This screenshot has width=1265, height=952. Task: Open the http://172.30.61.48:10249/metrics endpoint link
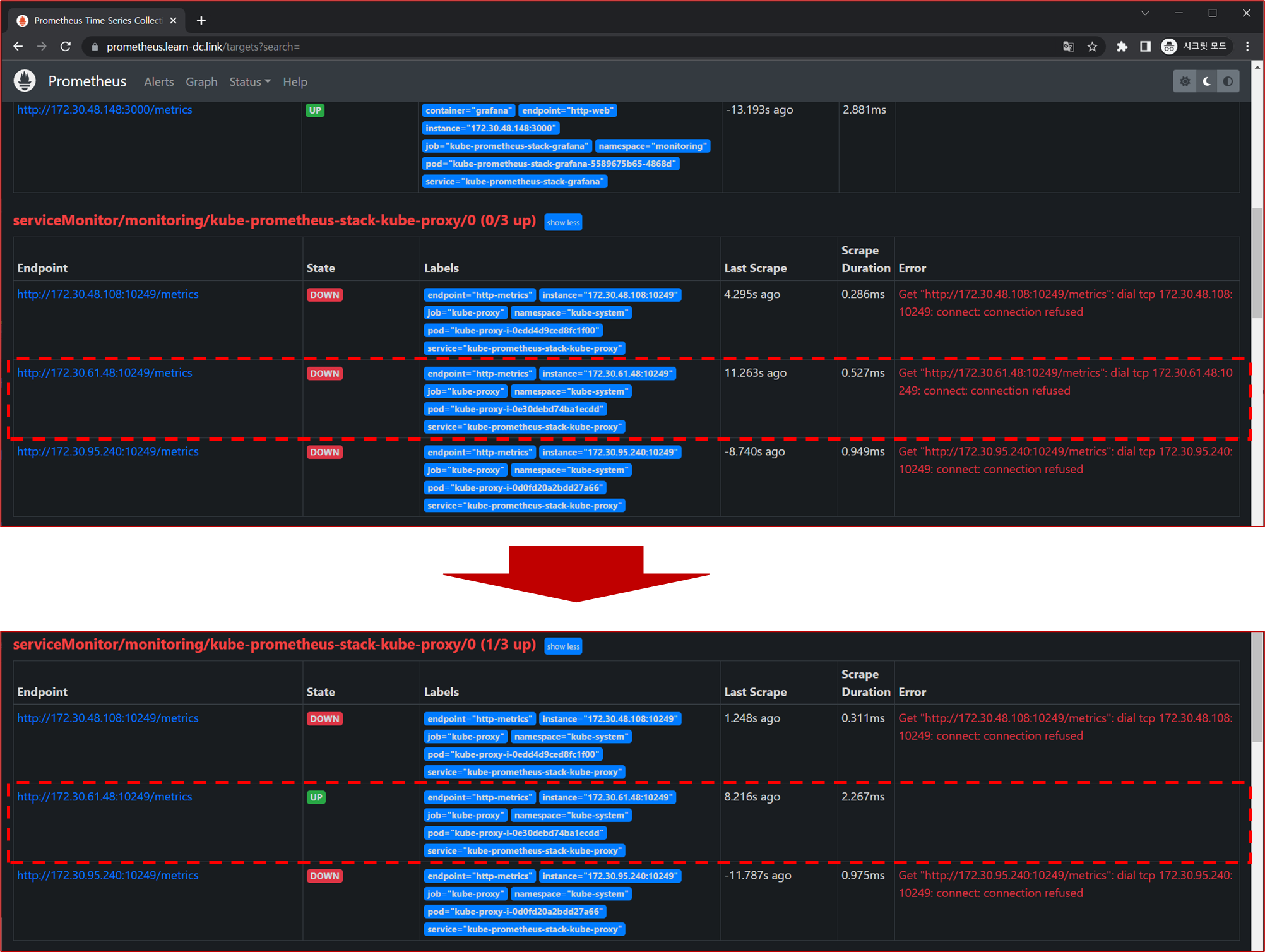[x=104, y=372]
